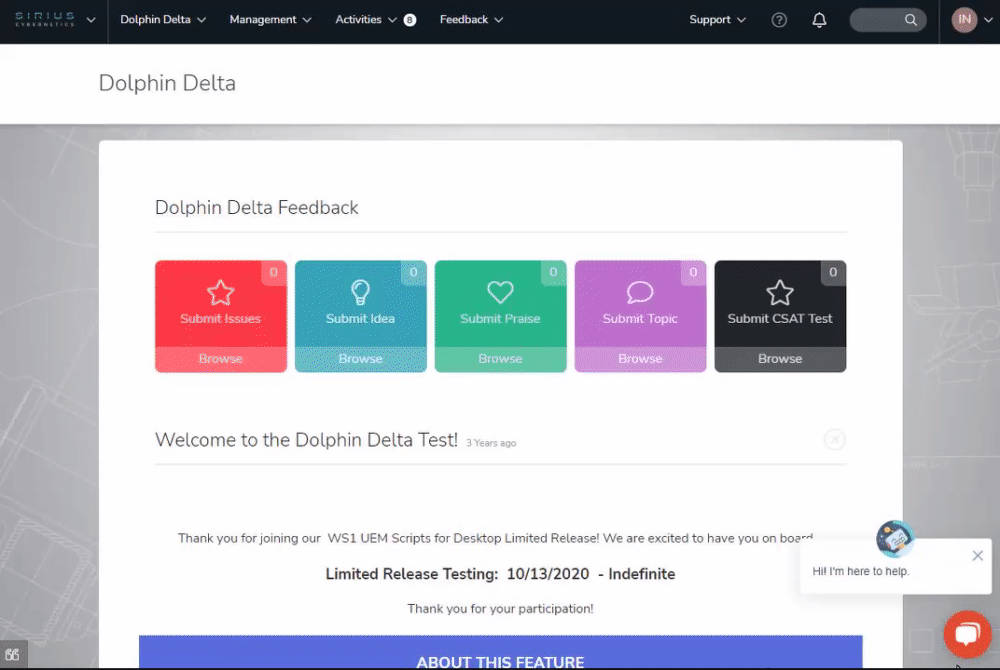Open the Activities menu
The height and width of the screenshot is (670, 1000).
(365, 20)
